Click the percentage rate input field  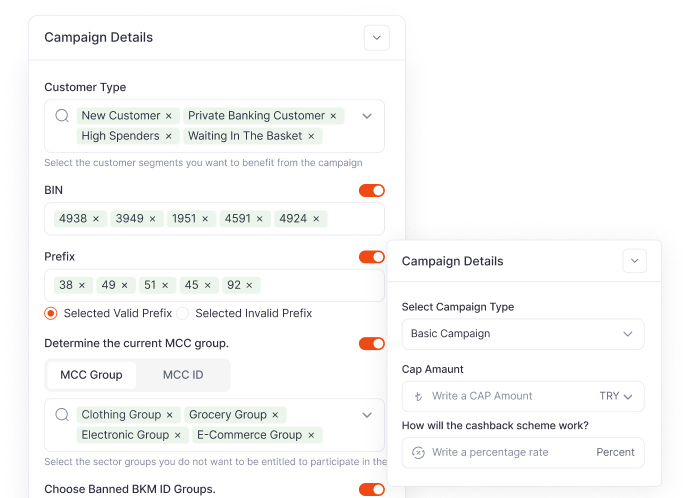tap(500, 452)
